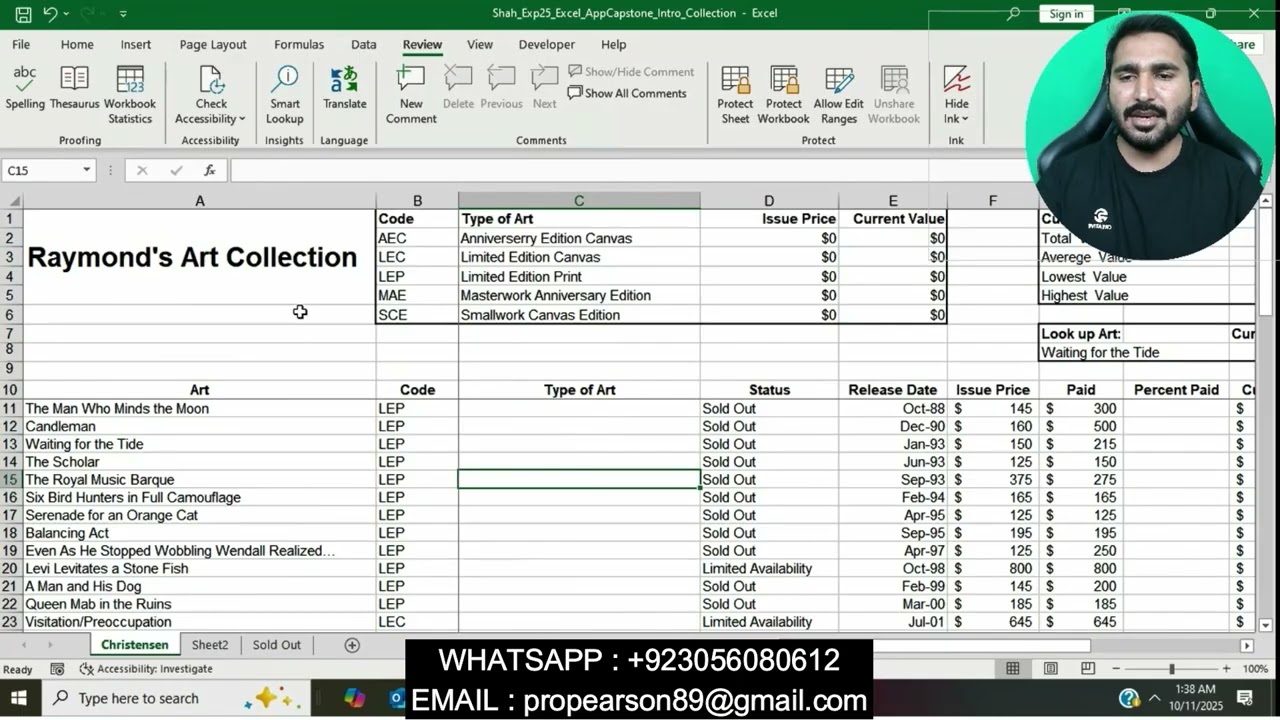Image resolution: width=1280 pixels, height=720 pixels.
Task: Select all cells with corner button
Action: 12,201
